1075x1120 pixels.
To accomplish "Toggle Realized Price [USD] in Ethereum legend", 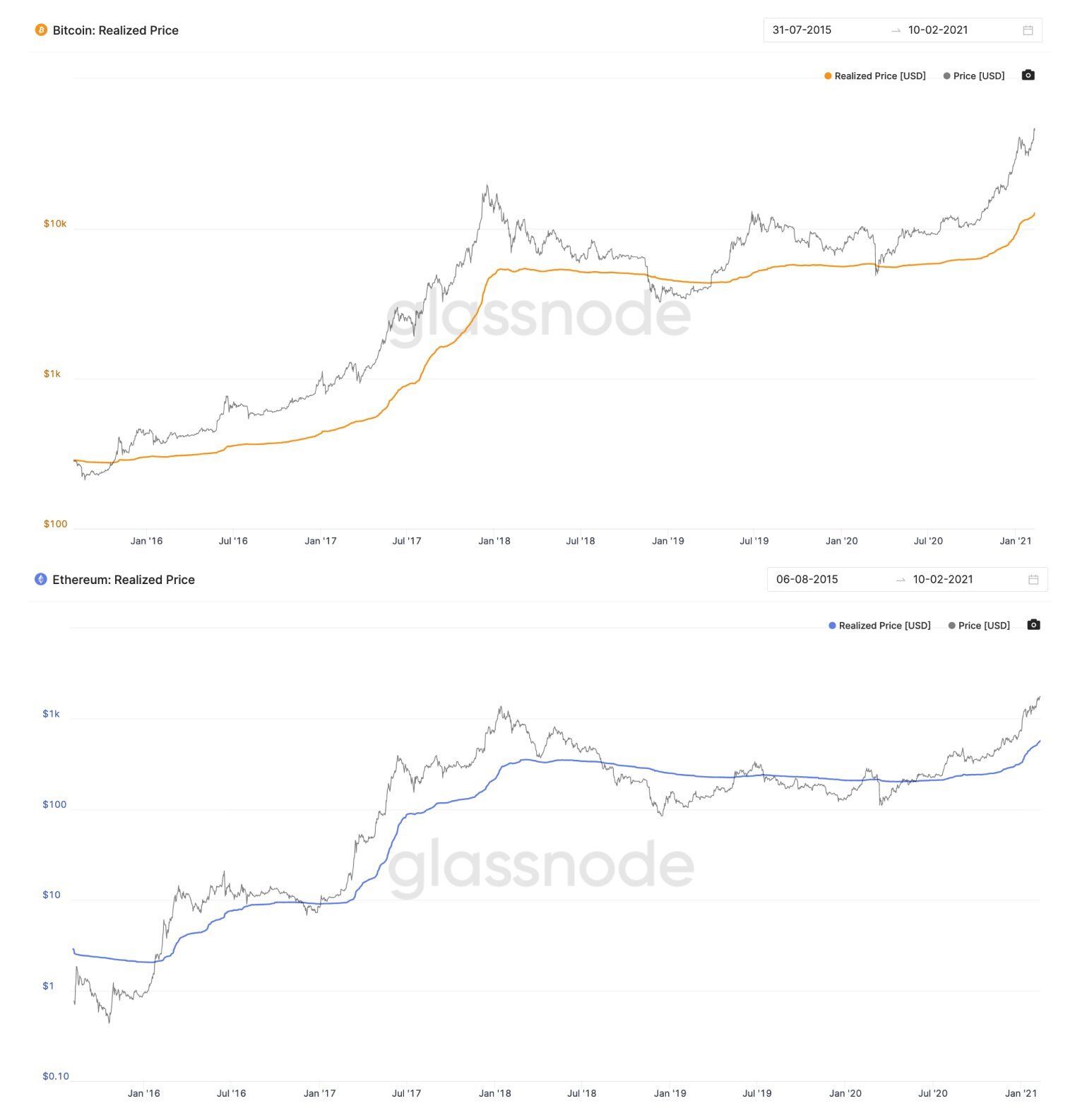I will coord(884,625).
